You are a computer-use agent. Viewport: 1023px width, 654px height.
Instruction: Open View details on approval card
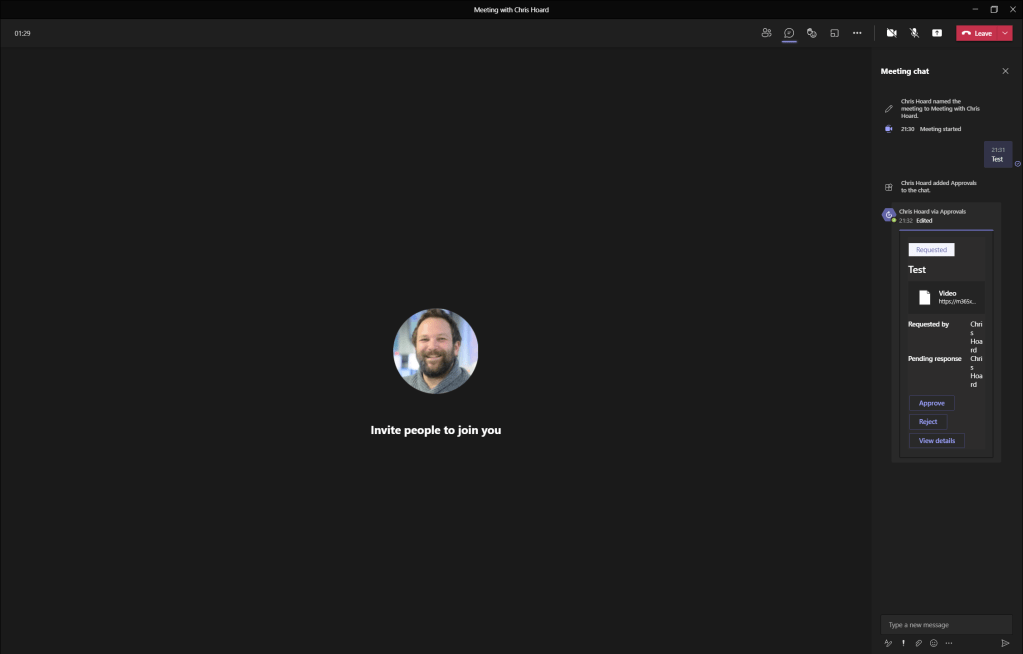click(x=936, y=440)
